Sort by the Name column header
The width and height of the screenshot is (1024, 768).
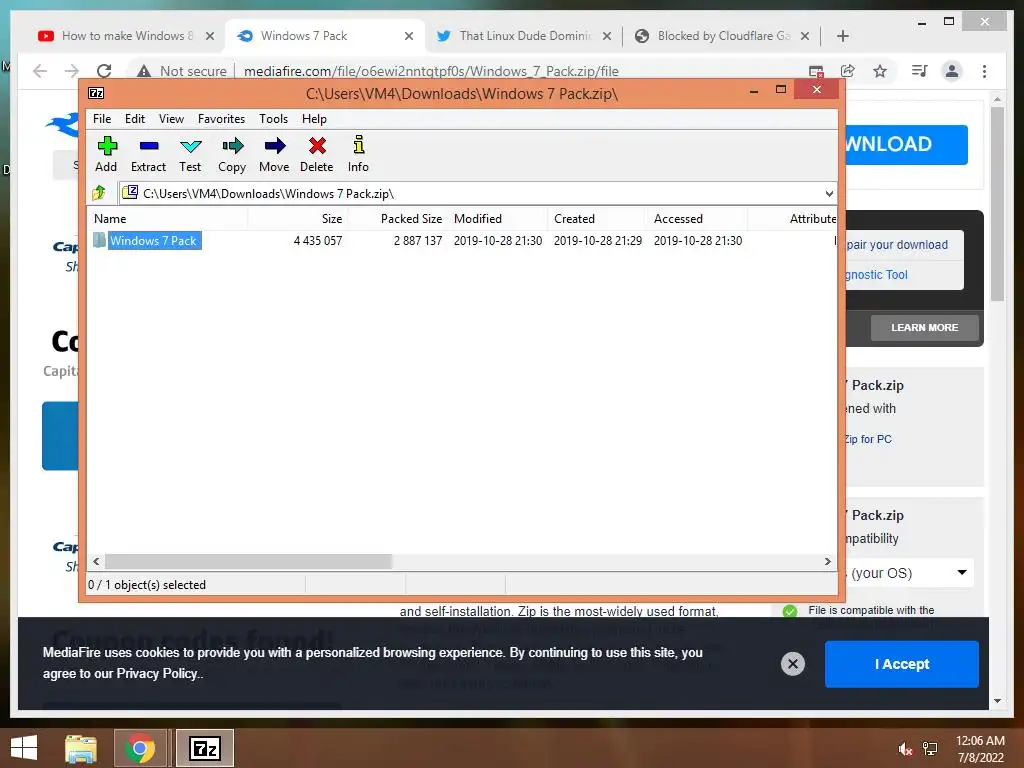tap(168, 219)
